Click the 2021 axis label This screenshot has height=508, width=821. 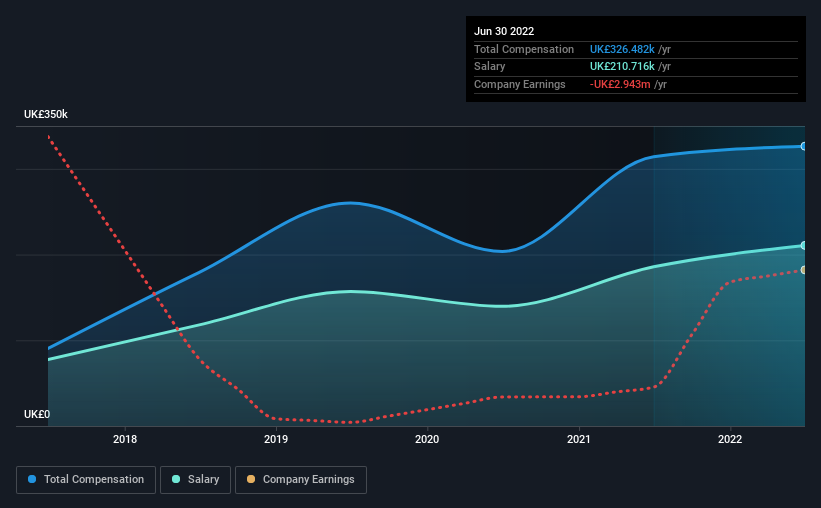click(x=579, y=439)
